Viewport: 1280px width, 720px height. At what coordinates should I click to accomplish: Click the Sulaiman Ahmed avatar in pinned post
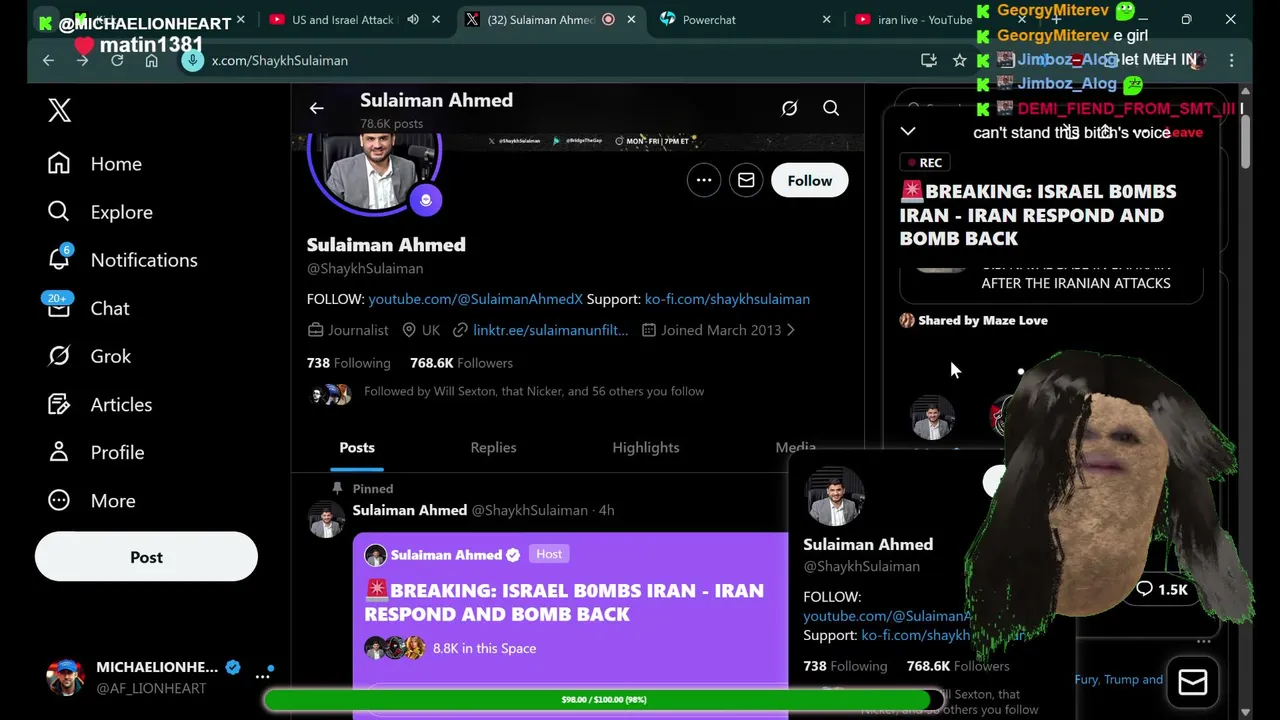pos(326,520)
